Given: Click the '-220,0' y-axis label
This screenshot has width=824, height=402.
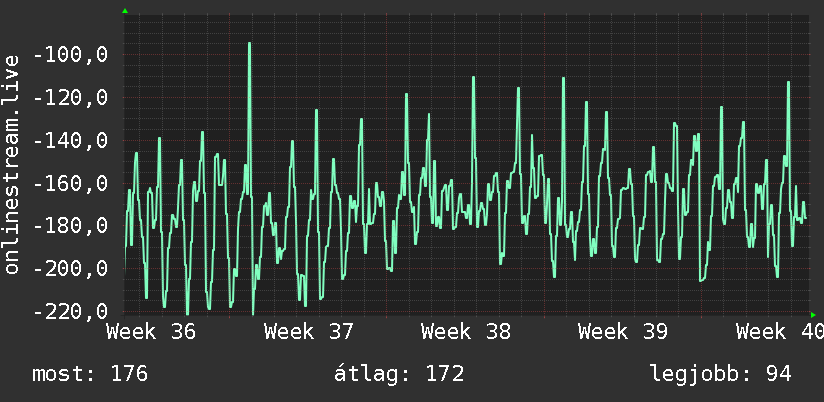Looking at the screenshot, I should coord(71,312).
